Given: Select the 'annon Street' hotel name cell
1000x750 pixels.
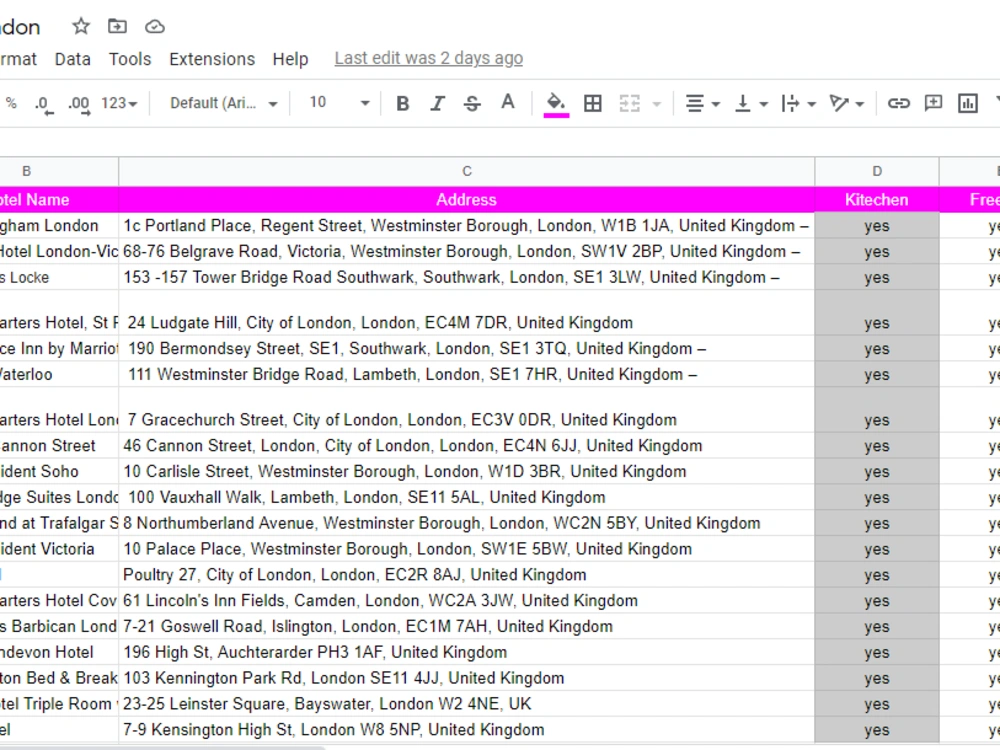Looking at the screenshot, I should 59,446.
